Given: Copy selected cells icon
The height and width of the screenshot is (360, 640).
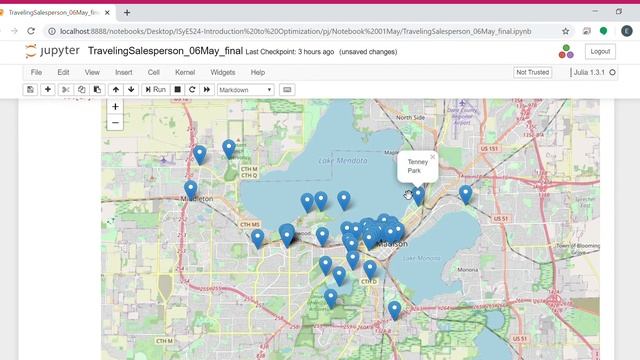Looking at the screenshot, I should (x=81, y=90).
